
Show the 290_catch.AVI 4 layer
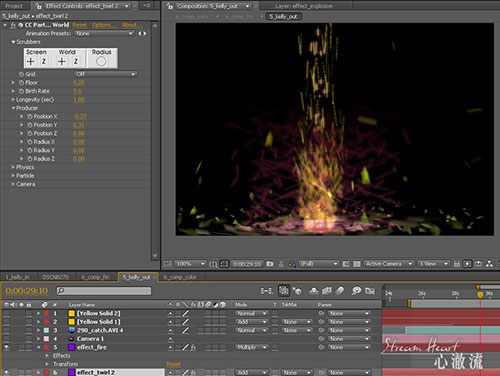pos(6,330)
